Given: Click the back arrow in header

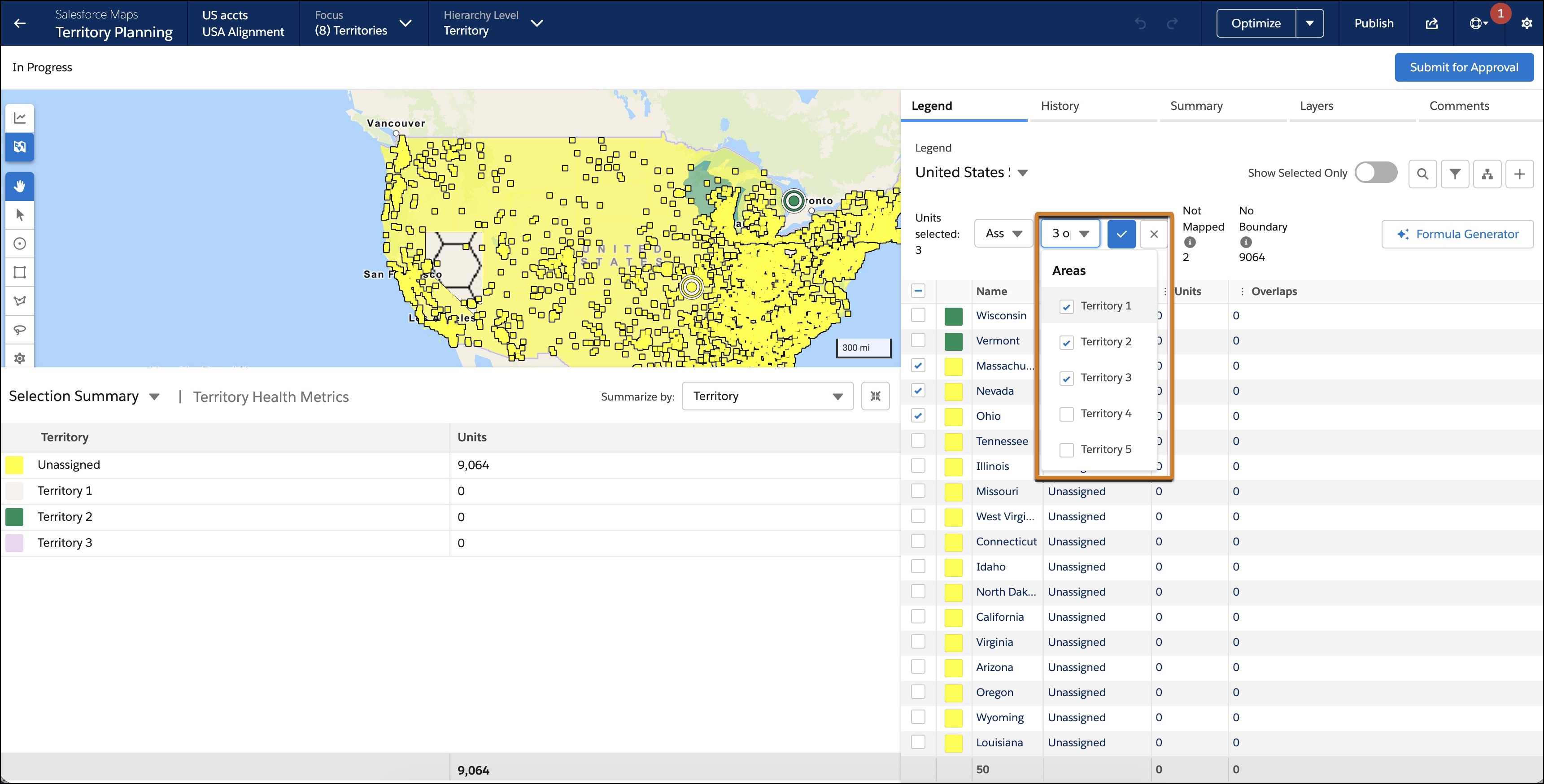Looking at the screenshot, I should pyautogui.click(x=20, y=23).
